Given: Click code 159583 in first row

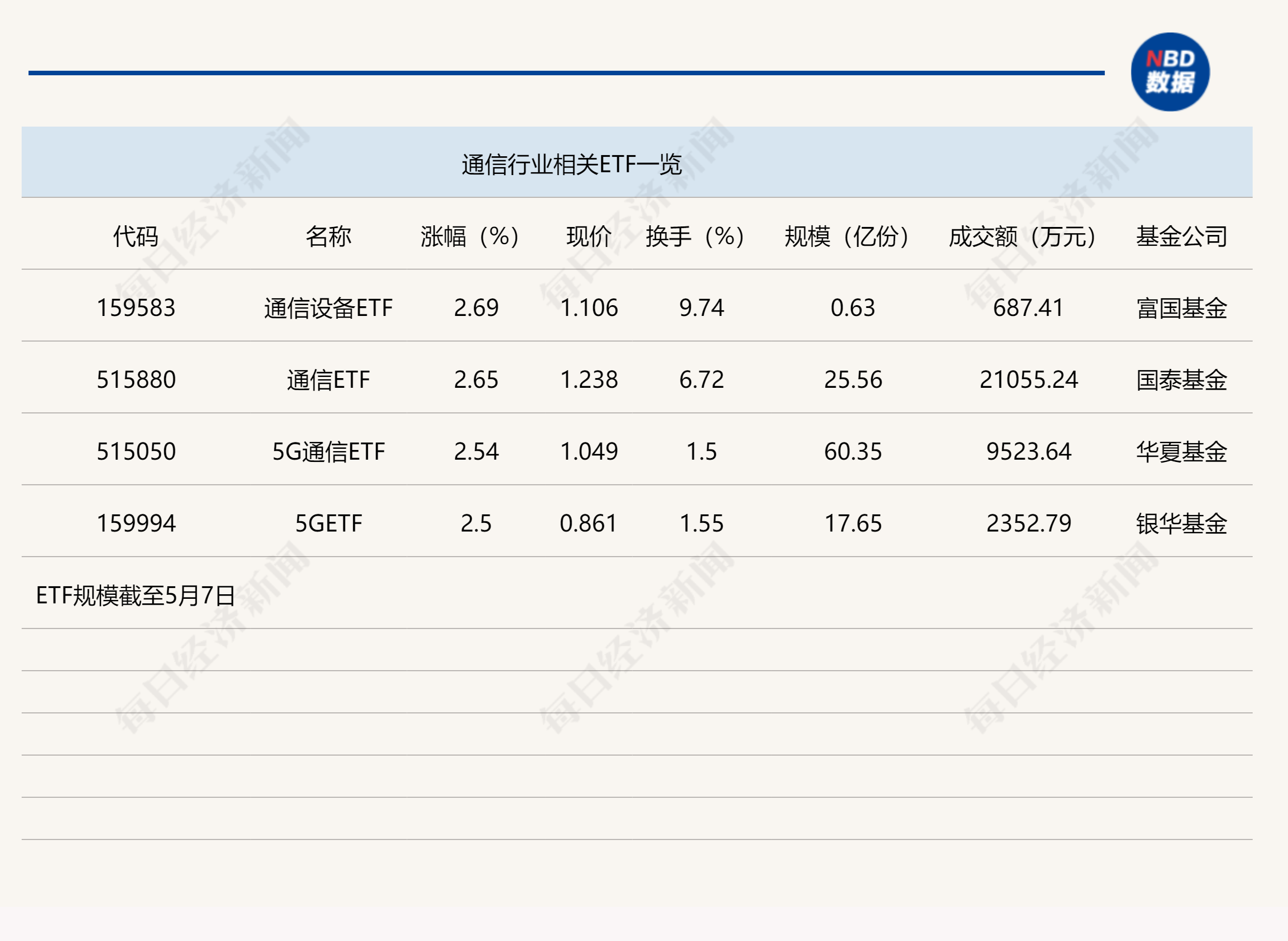Looking at the screenshot, I should click(x=136, y=308).
